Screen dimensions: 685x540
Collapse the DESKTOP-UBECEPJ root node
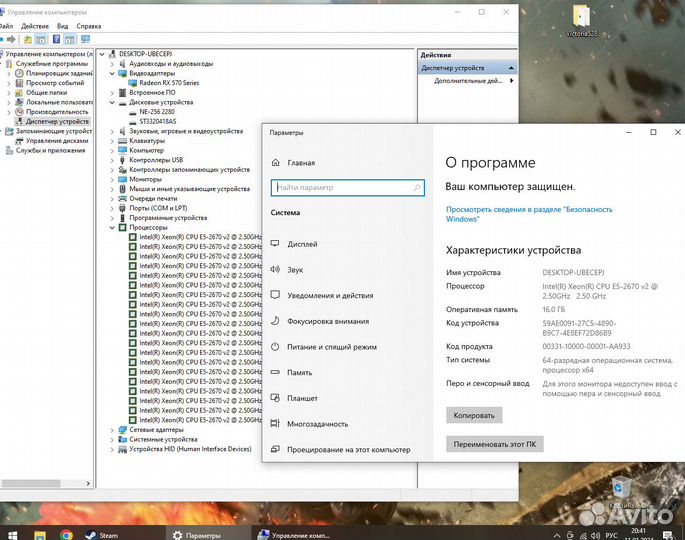point(102,54)
